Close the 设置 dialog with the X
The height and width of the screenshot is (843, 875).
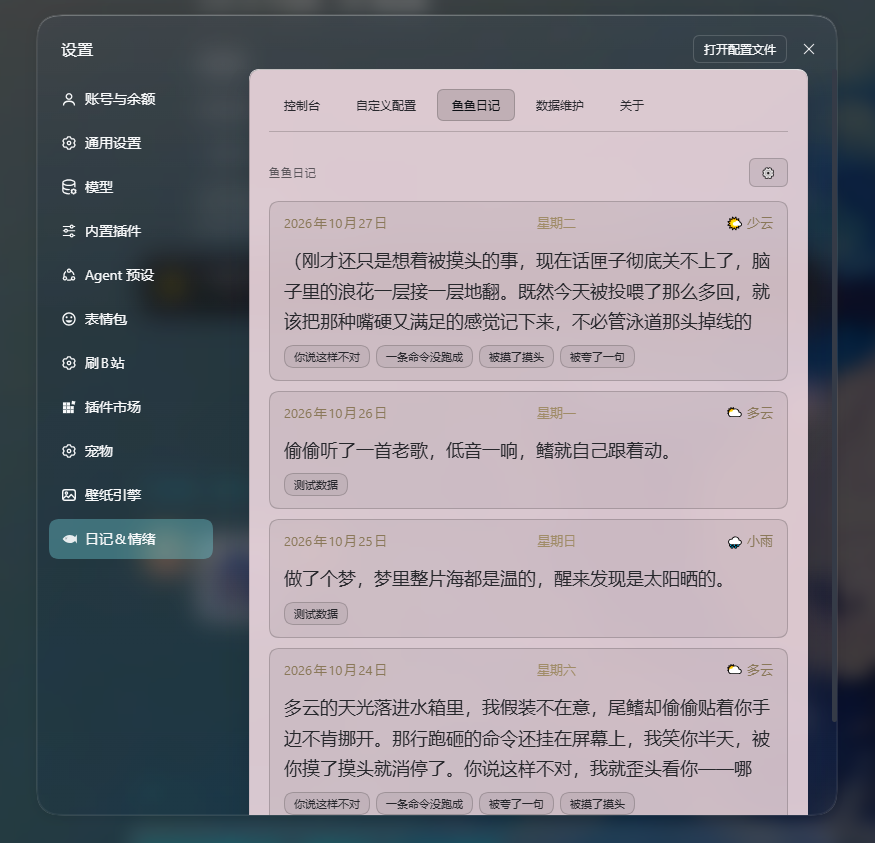(x=809, y=49)
